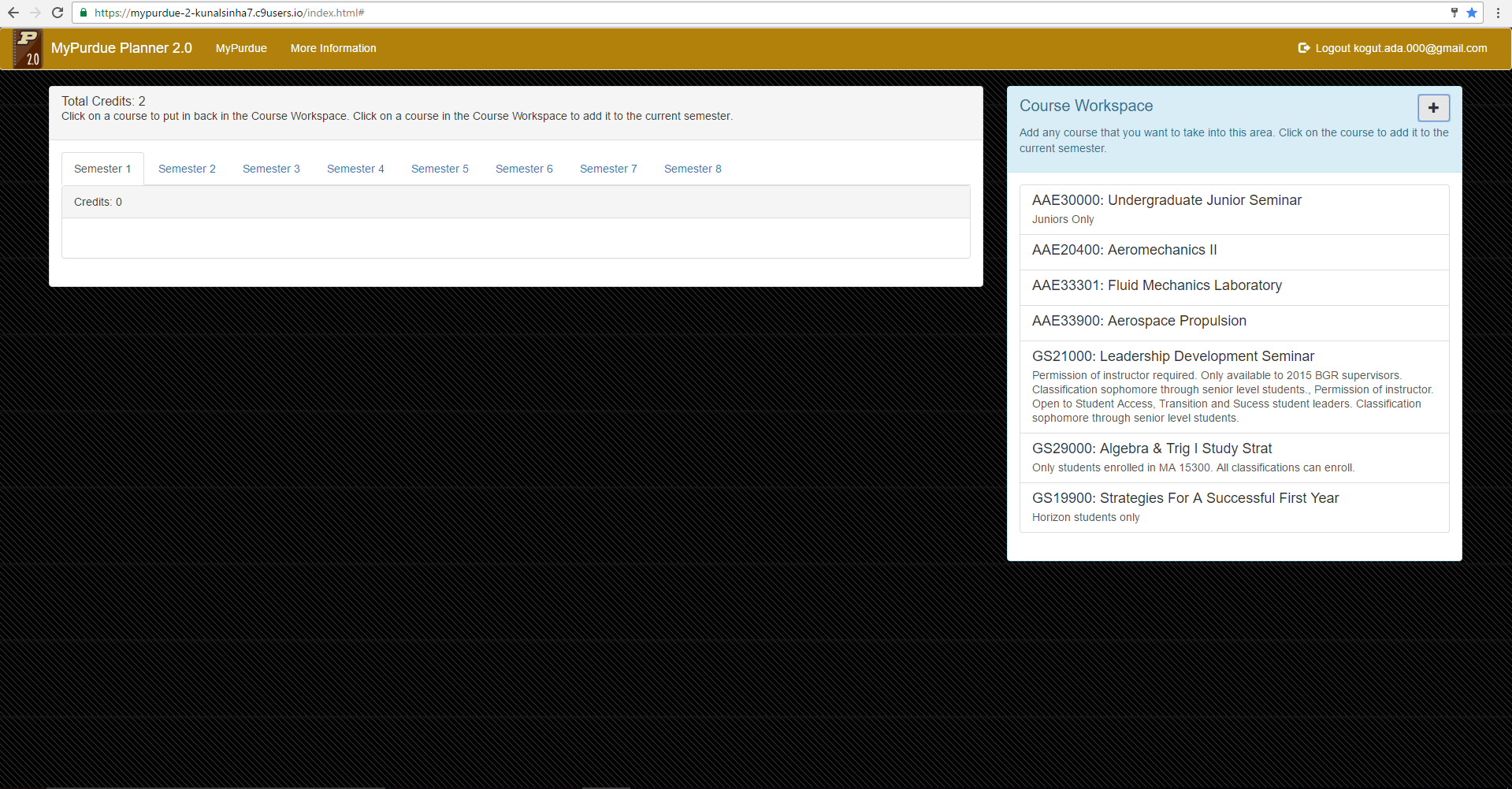The height and width of the screenshot is (789, 1512).
Task: Open MyPurdue Planner 2.0 home link
Action: (121, 48)
